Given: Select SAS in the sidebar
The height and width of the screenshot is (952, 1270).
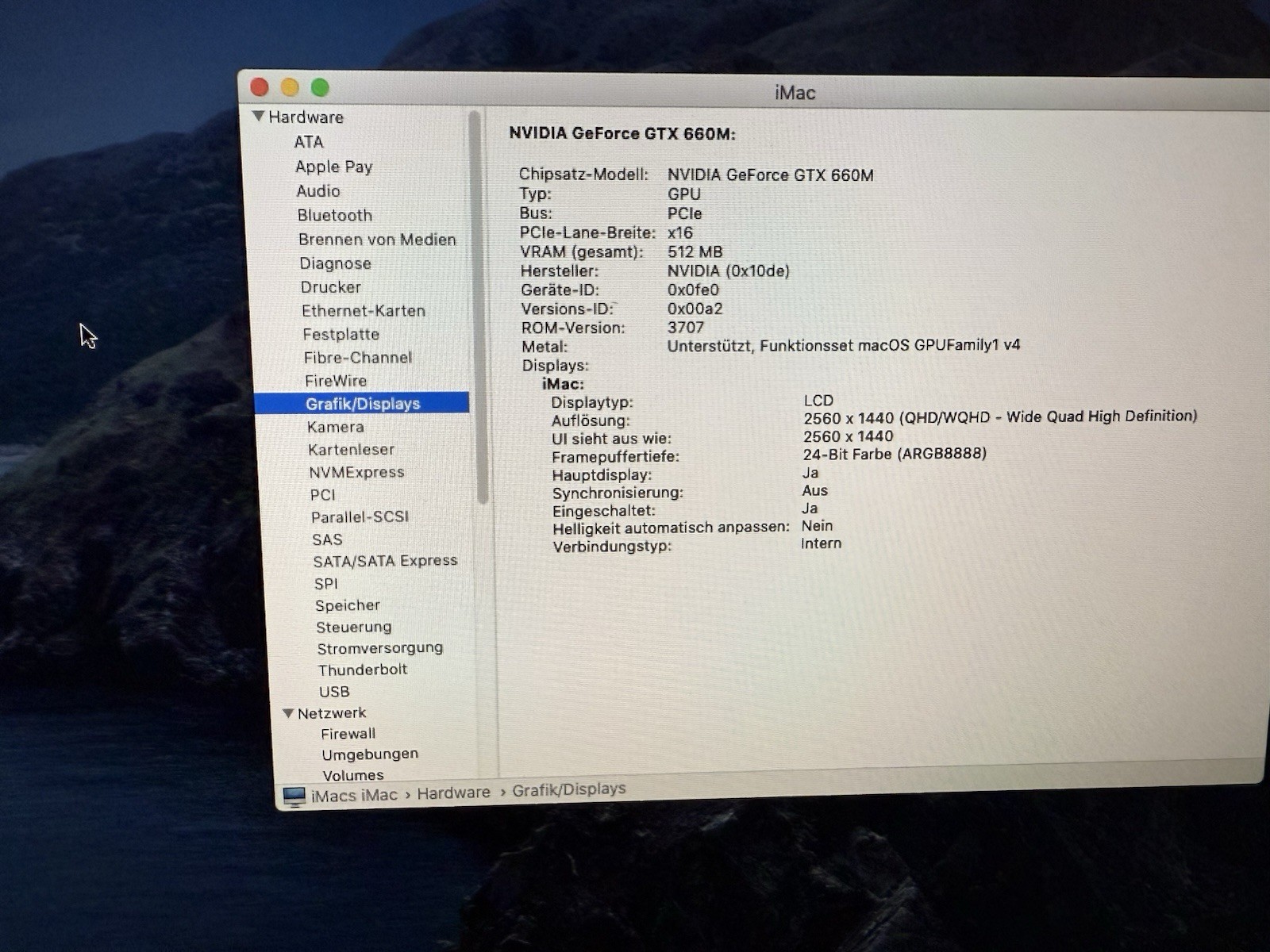Looking at the screenshot, I should [327, 539].
